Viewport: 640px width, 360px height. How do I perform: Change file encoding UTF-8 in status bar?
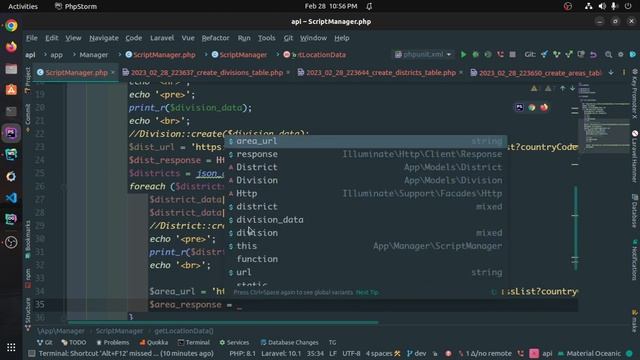351,353
